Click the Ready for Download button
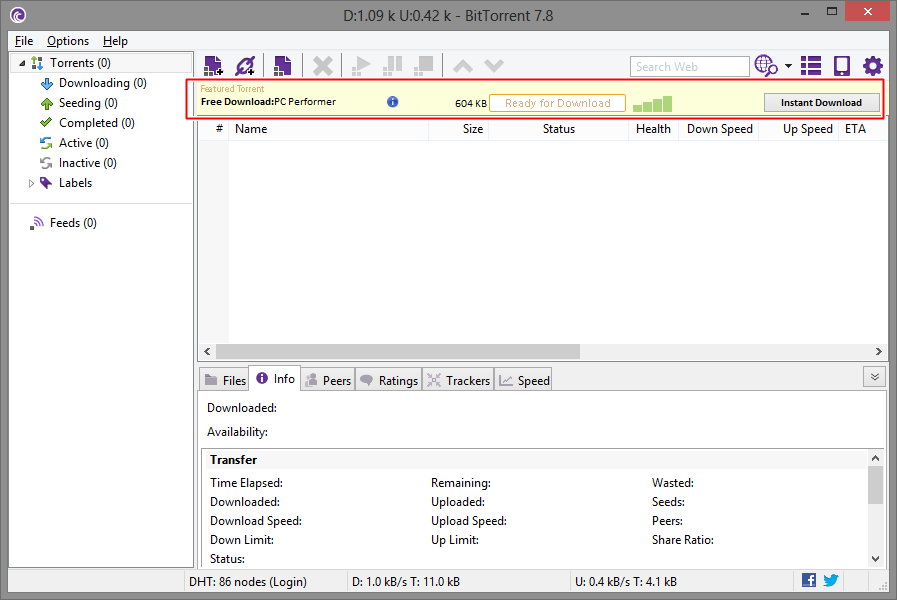897x600 pixels. coord(557,103)
